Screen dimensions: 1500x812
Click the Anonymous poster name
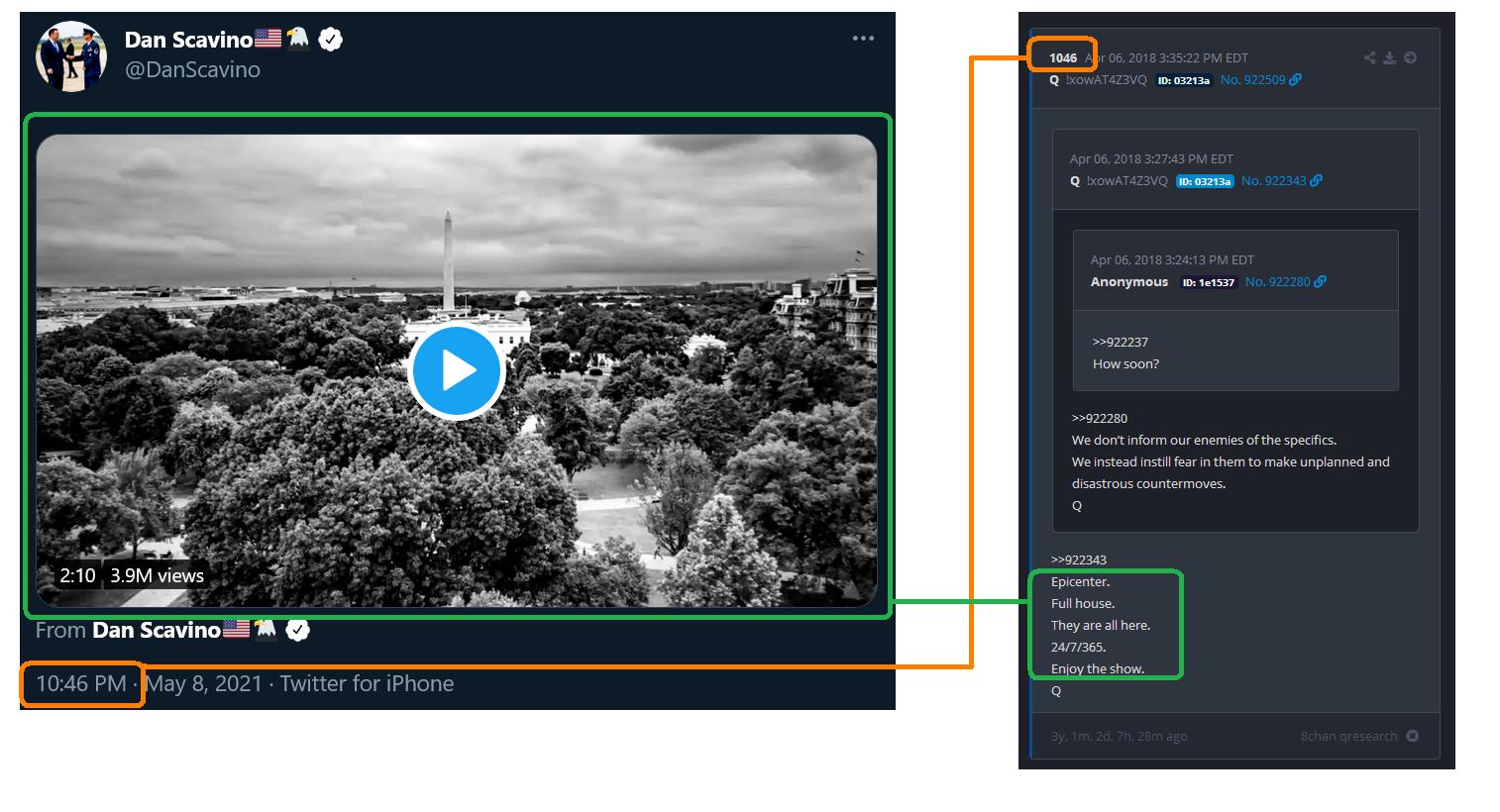pos(1129,282)
